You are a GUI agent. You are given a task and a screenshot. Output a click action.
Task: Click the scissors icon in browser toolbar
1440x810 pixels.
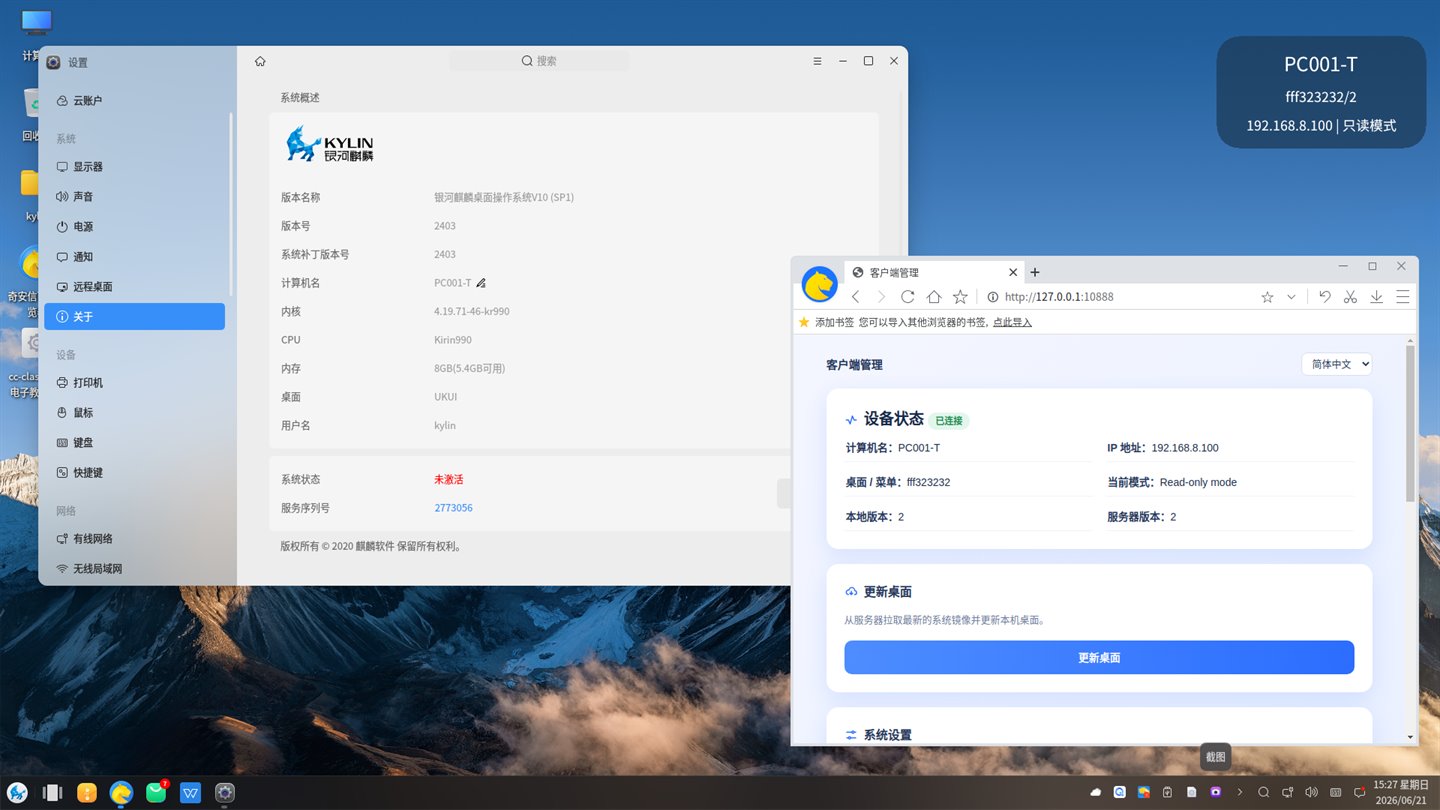click(1350, 297)
